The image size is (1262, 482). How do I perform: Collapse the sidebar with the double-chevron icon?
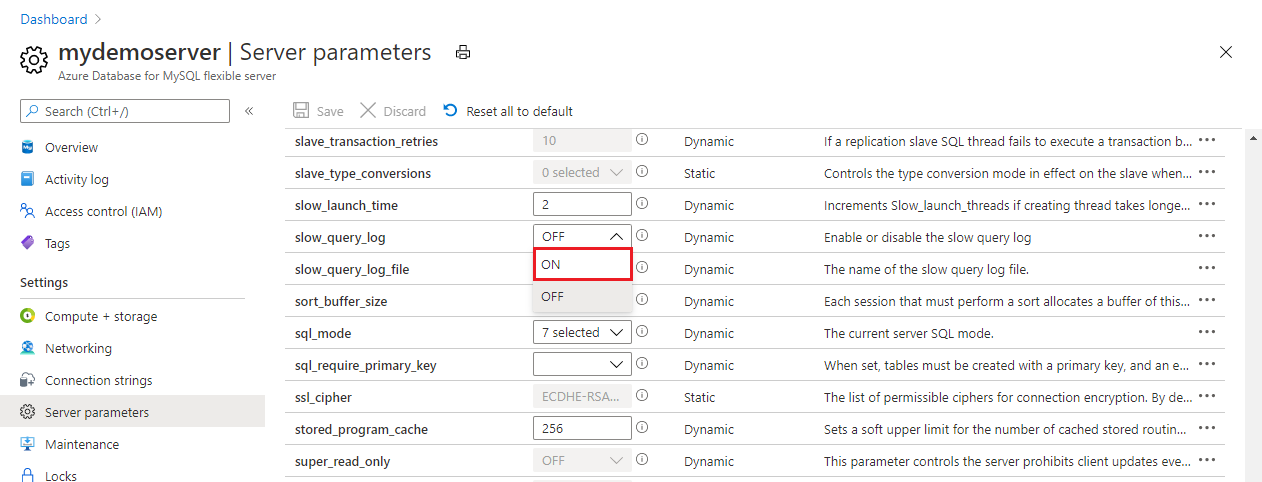pos(249,111)
